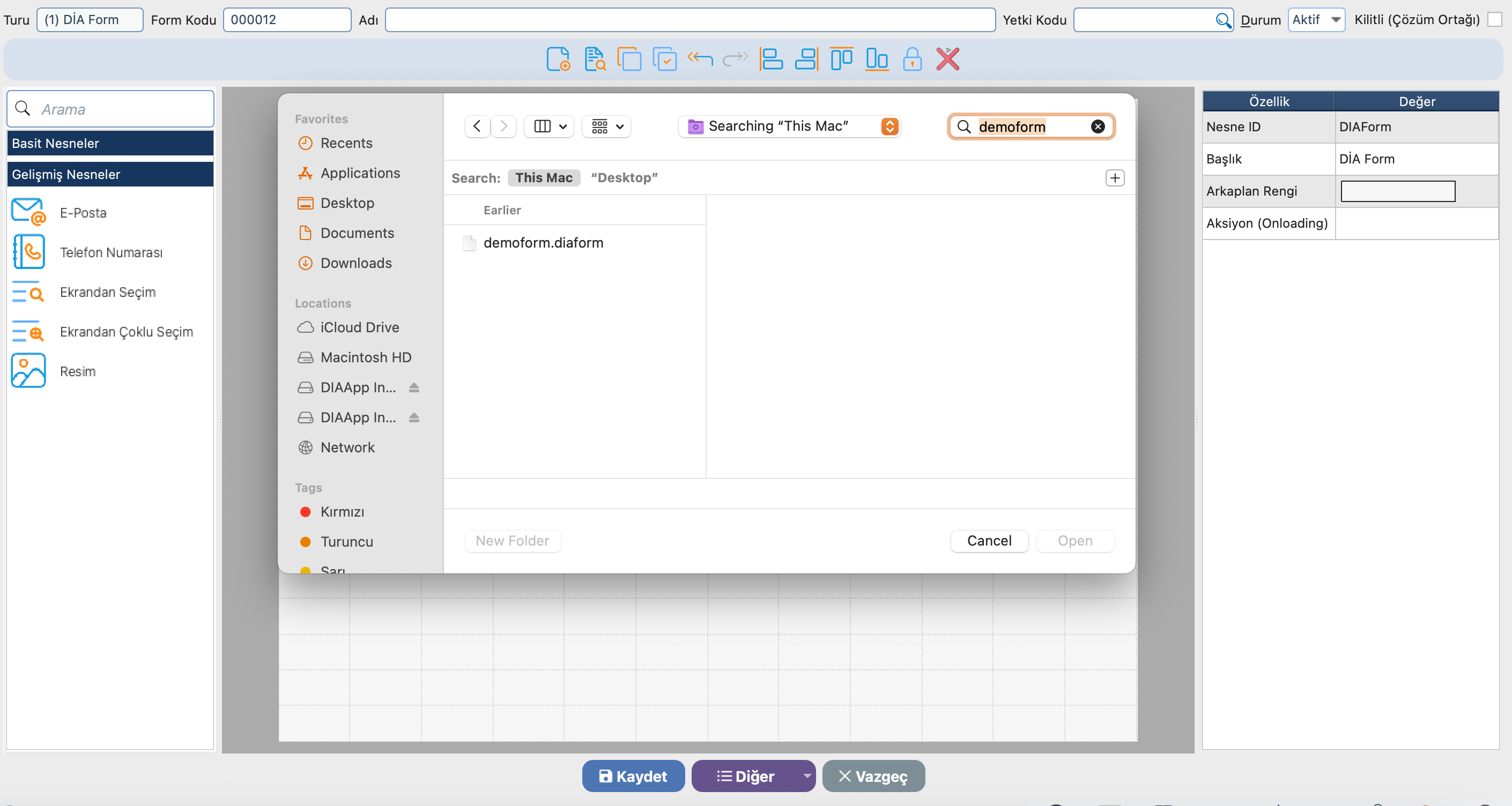Image resolution: width=1512 pixels, height=806 pixels.
Task: Click the form preview magnifier icon
Action: (595, 59)
